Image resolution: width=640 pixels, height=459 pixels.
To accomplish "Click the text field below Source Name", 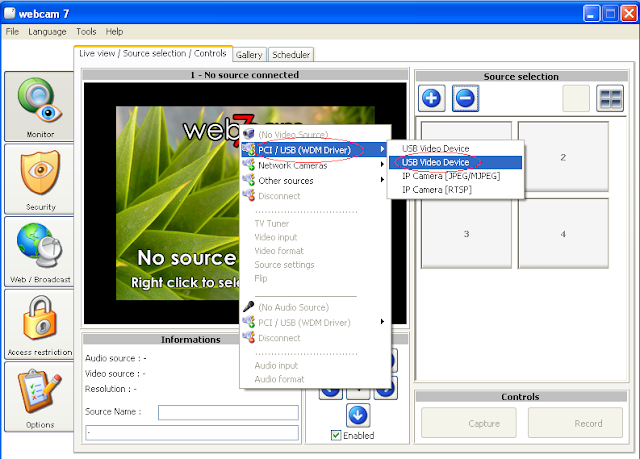I will click(x=192, y=432).
